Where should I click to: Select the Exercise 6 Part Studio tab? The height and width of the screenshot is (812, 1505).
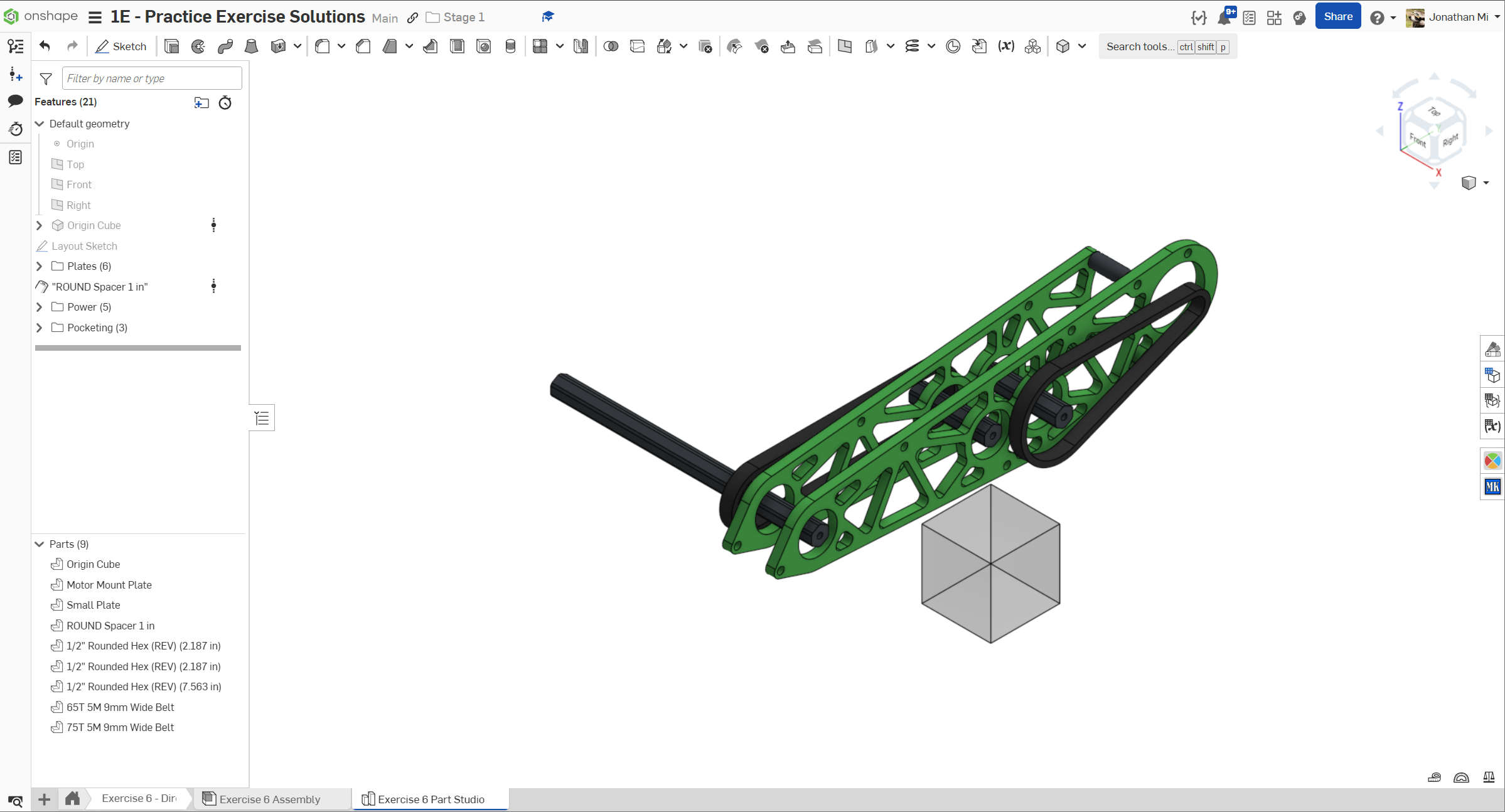tap(431, 799)
